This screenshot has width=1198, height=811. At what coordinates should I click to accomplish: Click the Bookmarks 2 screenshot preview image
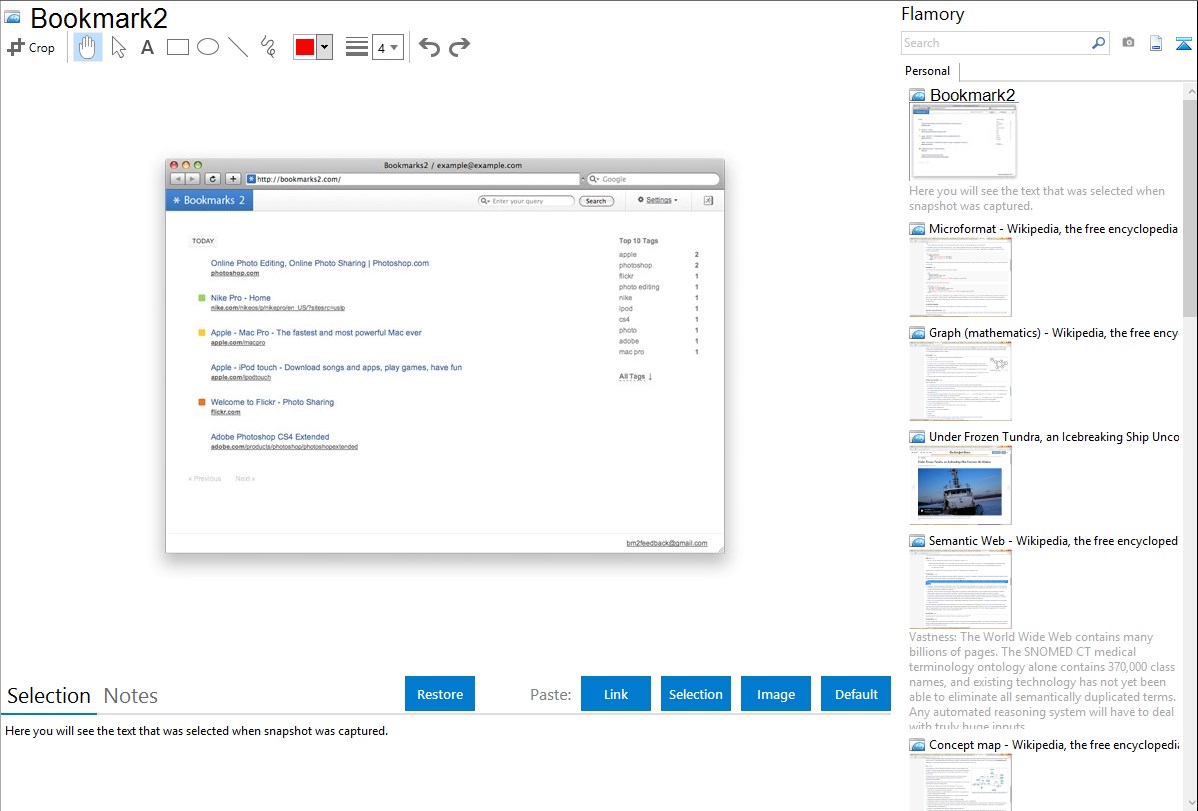click(x=445, y=355)
